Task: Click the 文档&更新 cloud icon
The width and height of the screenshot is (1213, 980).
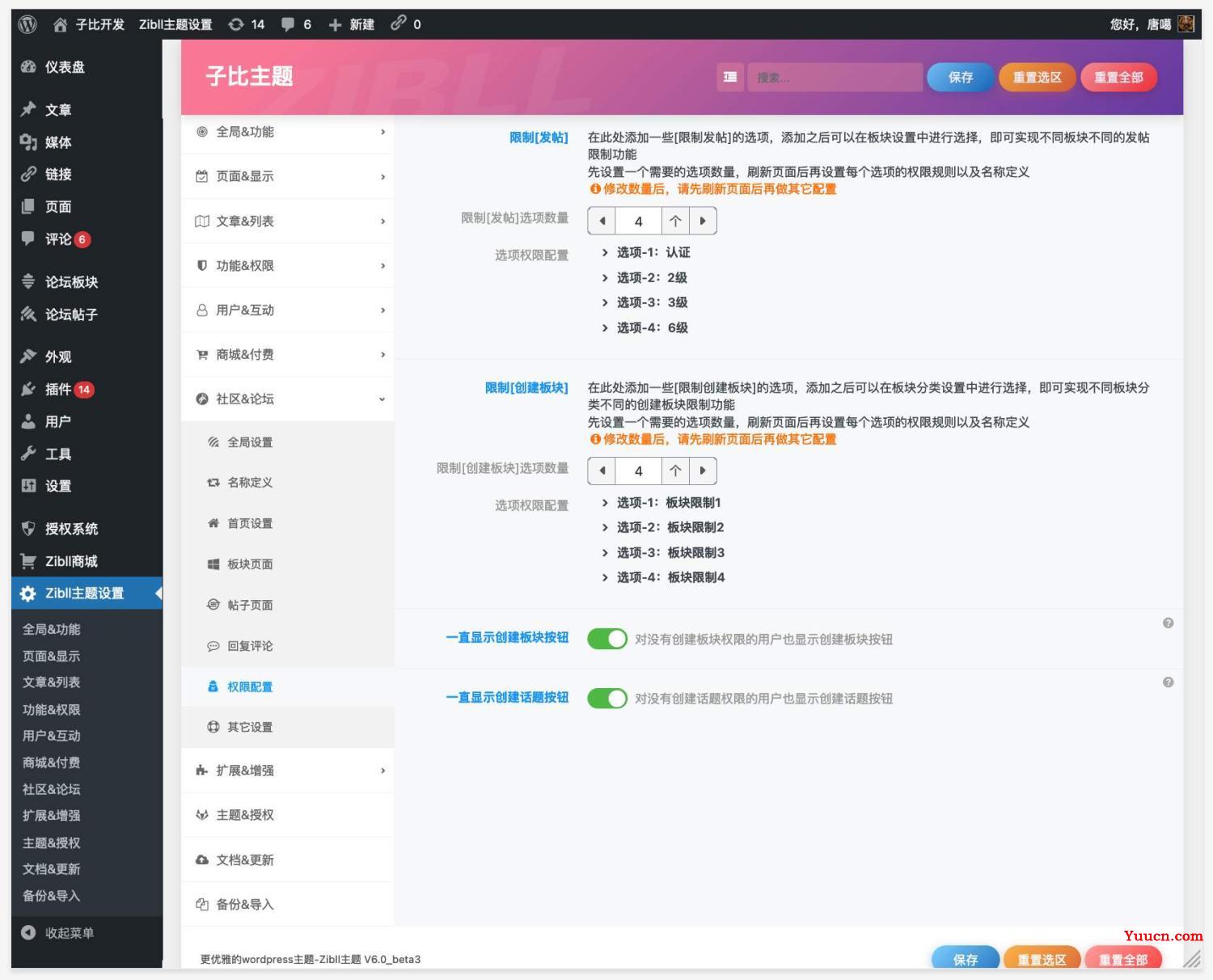Action: [x=202, y=860]
